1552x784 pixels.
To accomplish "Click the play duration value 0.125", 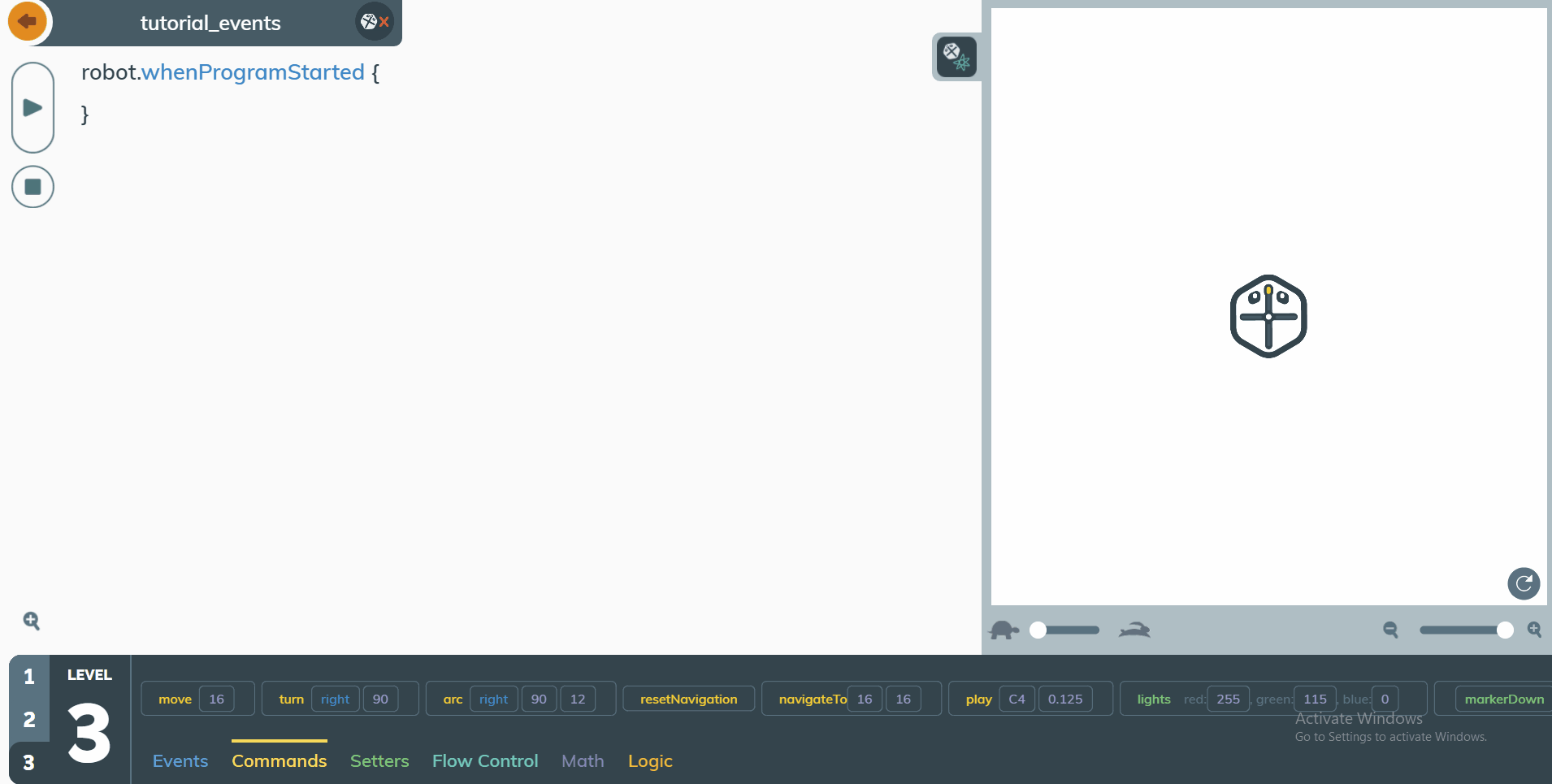I will 1065,700.
